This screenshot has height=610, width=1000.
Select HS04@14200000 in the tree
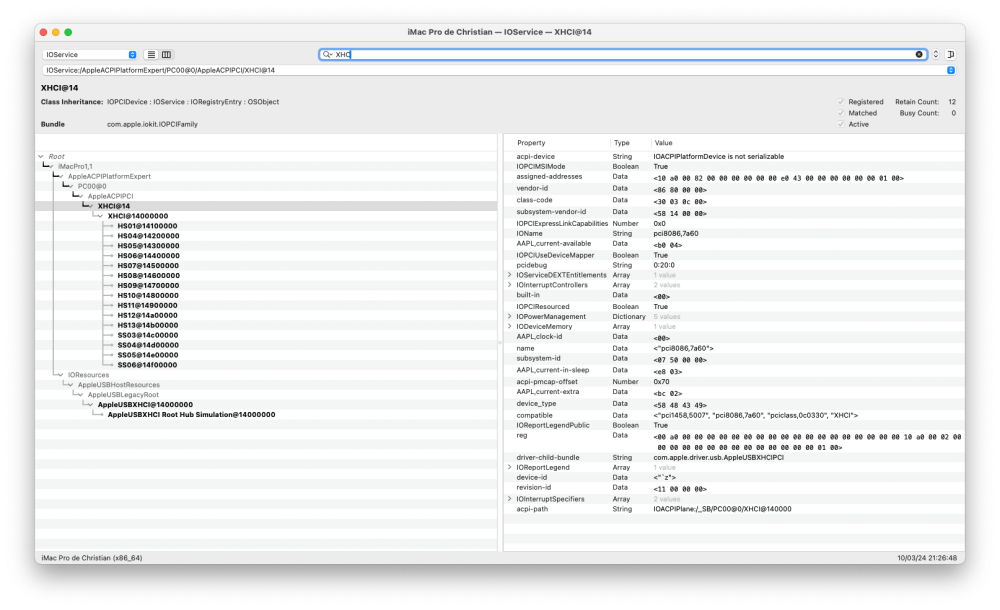(x=148, y=236)
